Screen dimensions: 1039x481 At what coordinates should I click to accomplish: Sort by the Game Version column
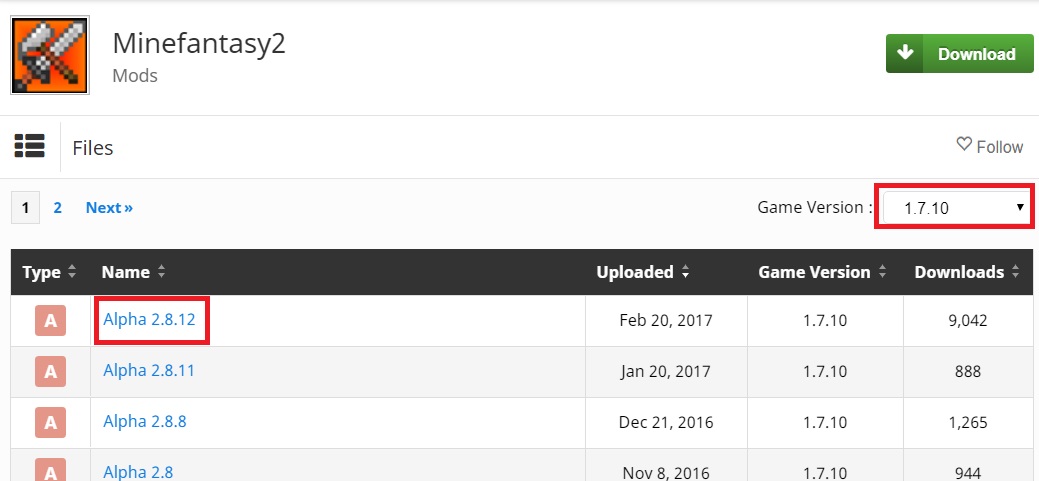tap(822, 272)
